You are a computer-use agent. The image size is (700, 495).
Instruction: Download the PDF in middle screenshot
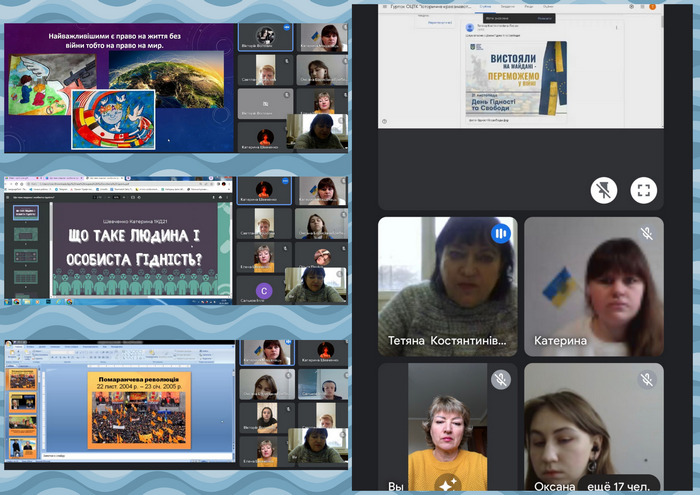(213, 197)
